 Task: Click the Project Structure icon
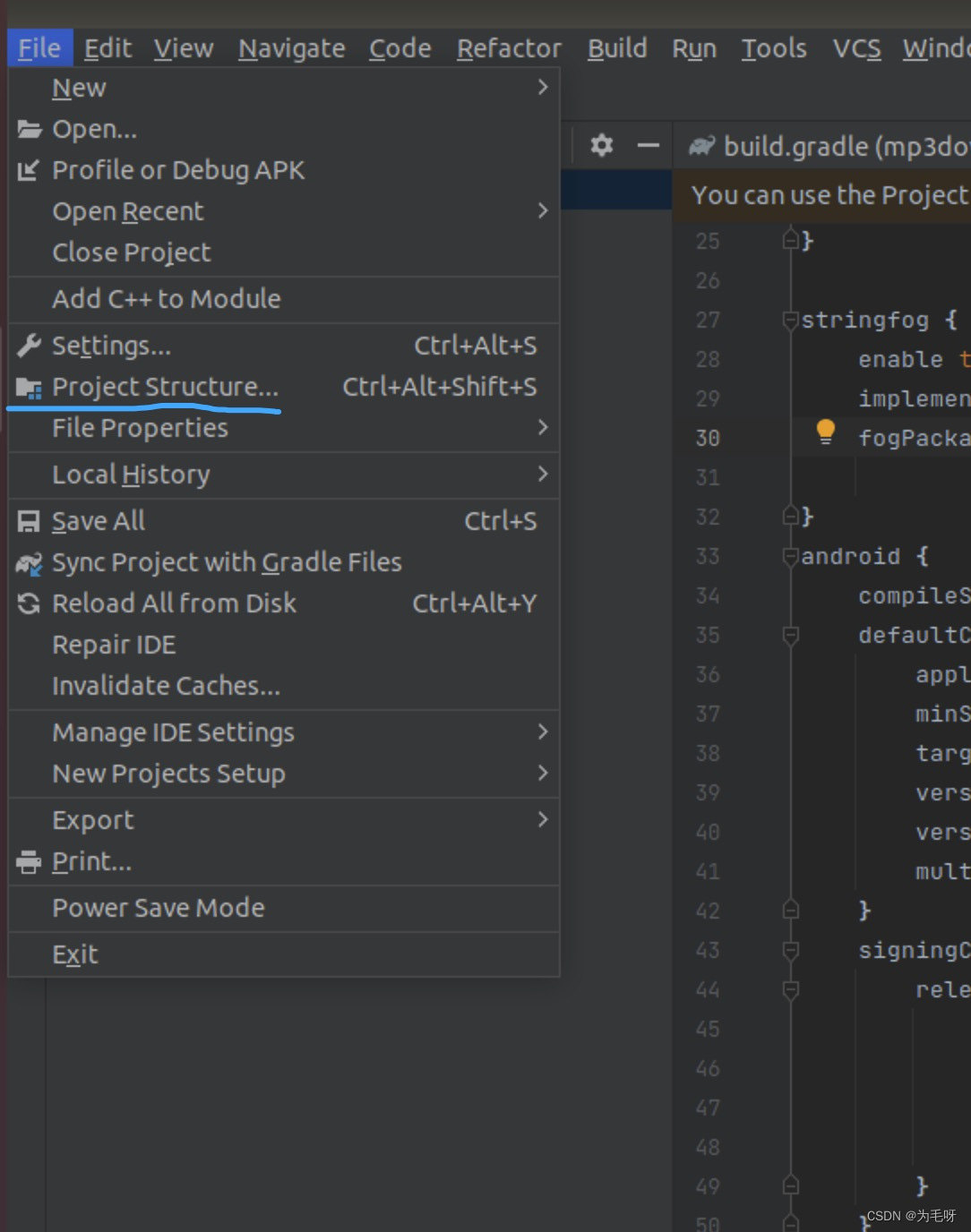[28, 387]
